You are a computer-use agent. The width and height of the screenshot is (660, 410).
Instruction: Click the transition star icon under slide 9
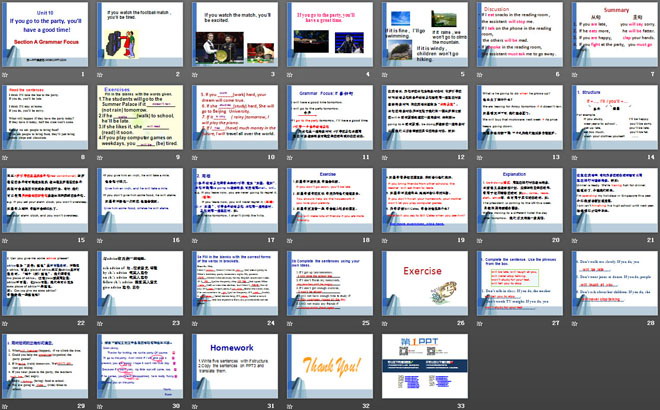(100, 157)
